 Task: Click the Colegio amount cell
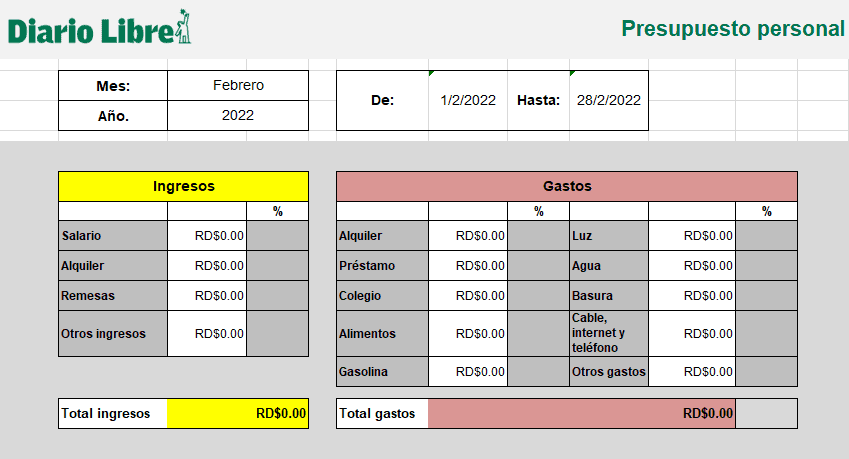point(468,296)
